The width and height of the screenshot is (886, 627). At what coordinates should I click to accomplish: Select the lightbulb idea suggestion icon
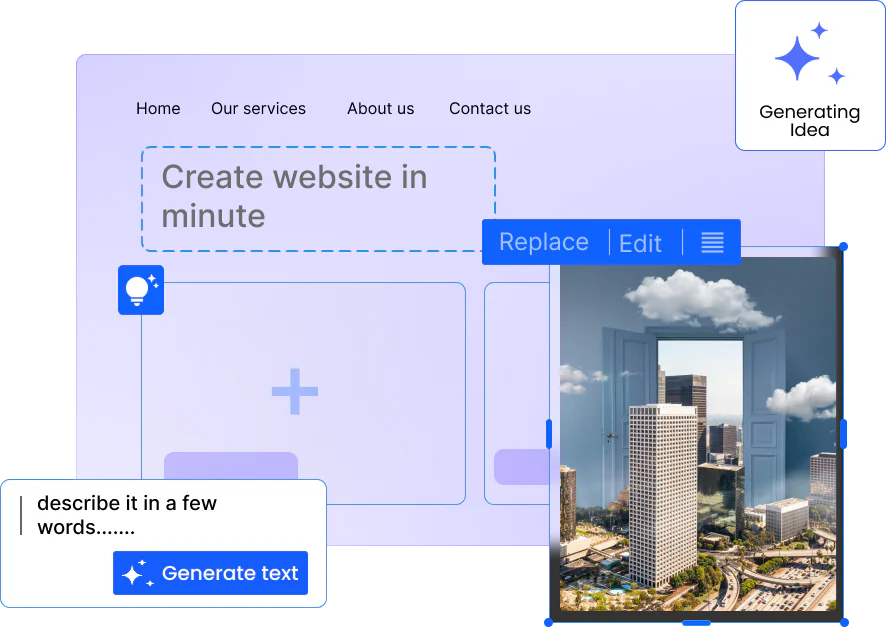(x=140, y=290)
